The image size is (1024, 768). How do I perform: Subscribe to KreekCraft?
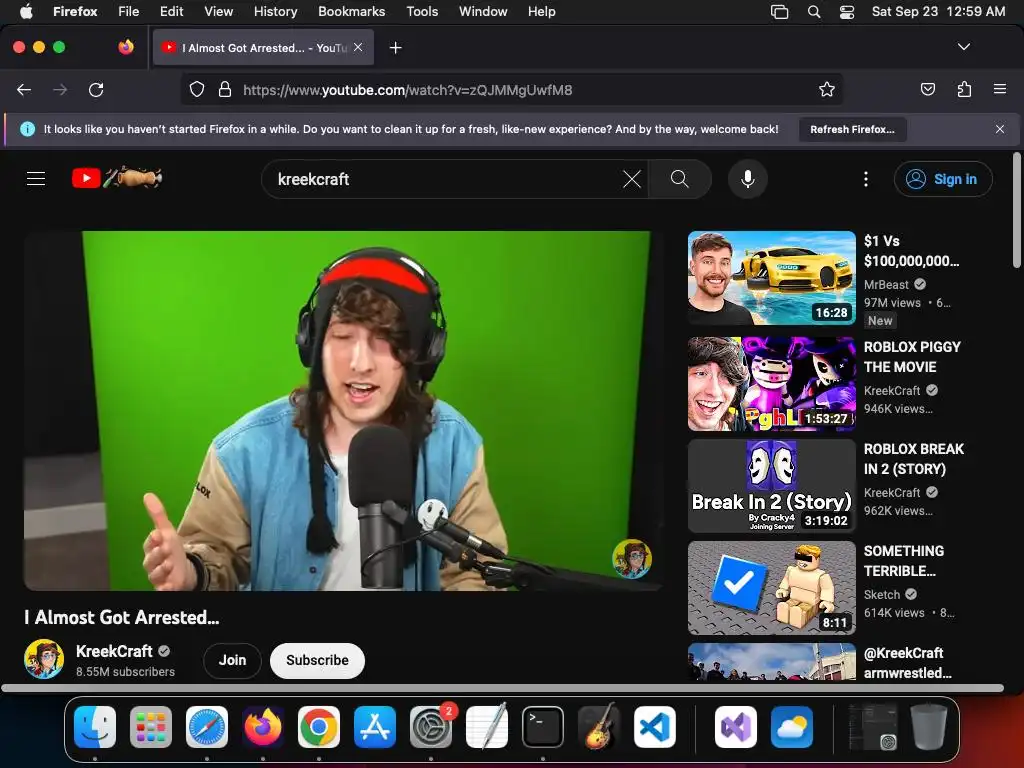click(x=317, y=660)
